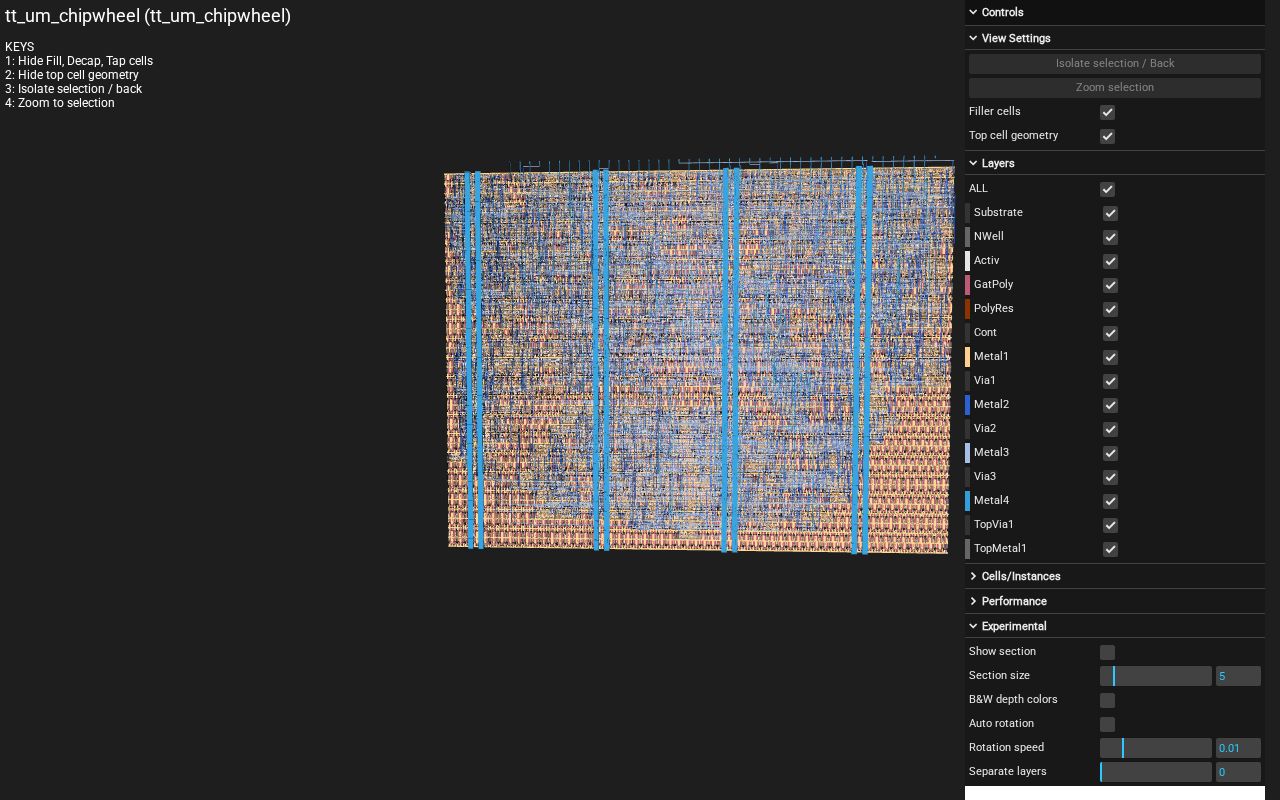Enable B&W depth colors
This screenshot has width=1280, height=800.
pyautogui.click(x=1107, y=700)
